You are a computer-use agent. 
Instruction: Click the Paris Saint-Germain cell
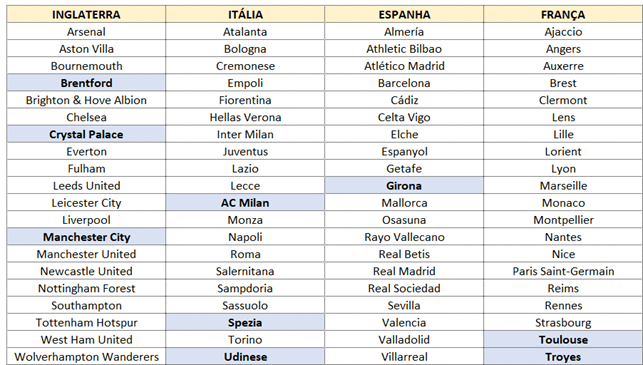[x=563, y=271]
